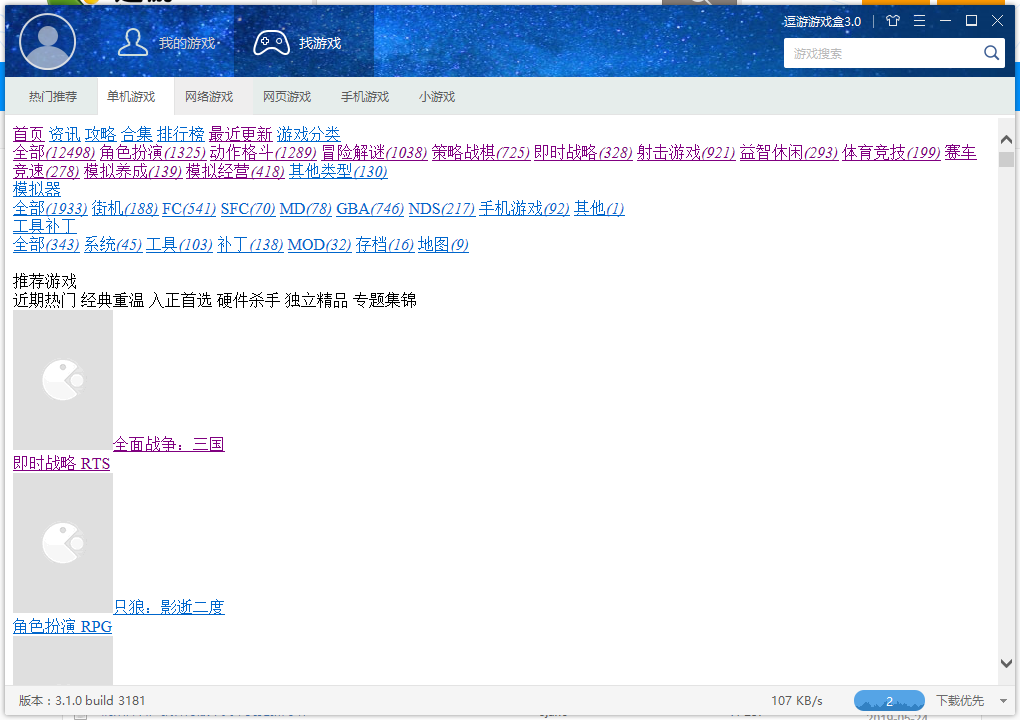Select 模拟养成(139) category link
Image resolution: width=1020 pixels, height=720 pixels.
[x=133, y=171]
